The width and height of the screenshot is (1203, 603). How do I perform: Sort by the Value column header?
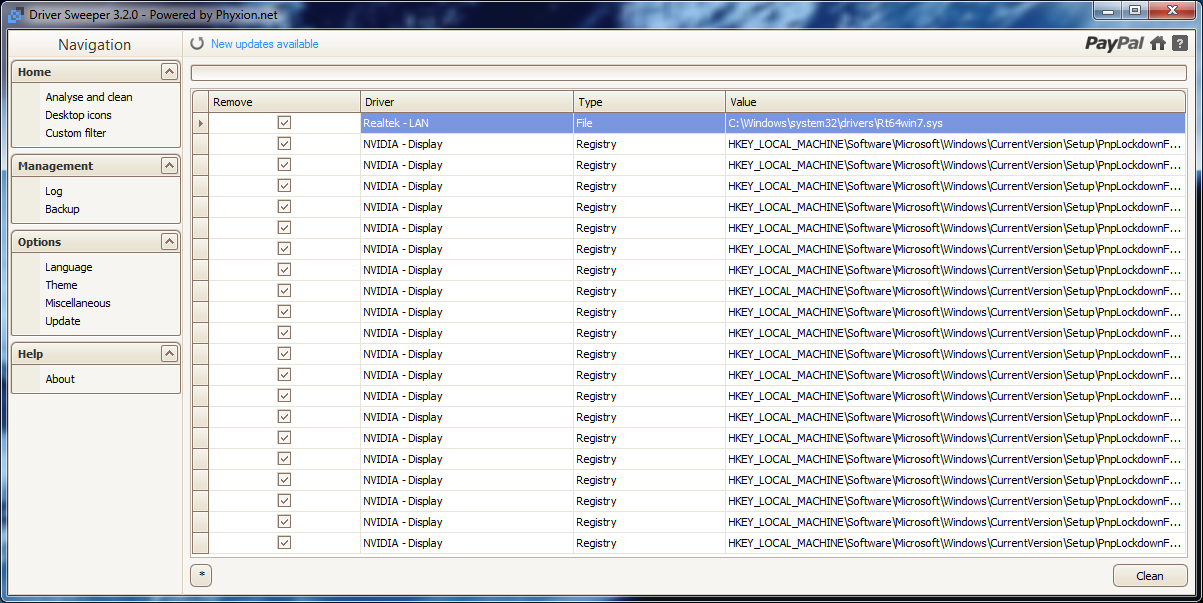[x=955, y=101]
